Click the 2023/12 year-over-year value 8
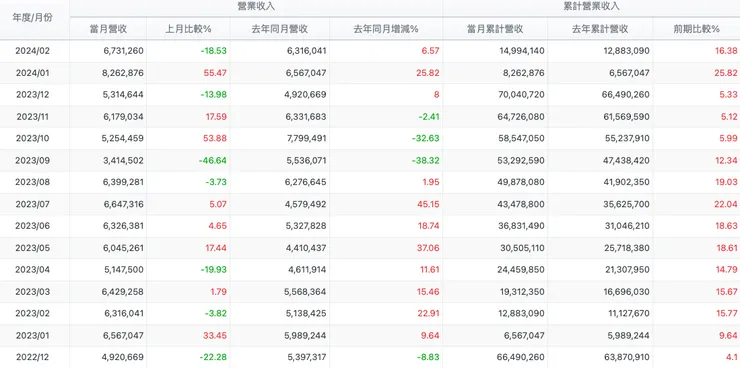Viewport: 740px width, 368px height. pos(437,95)
